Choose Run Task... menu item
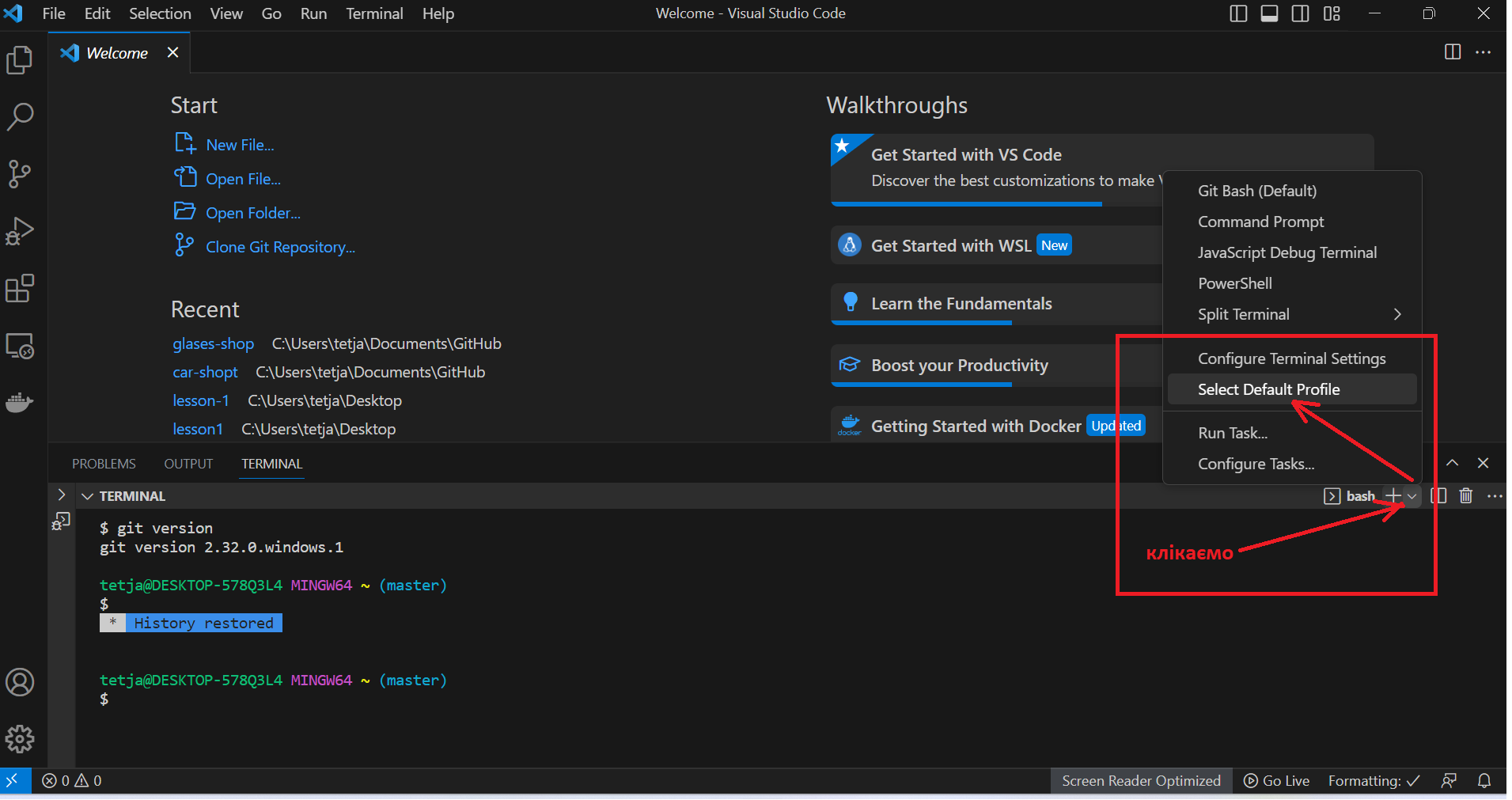 coord(1292,433)
